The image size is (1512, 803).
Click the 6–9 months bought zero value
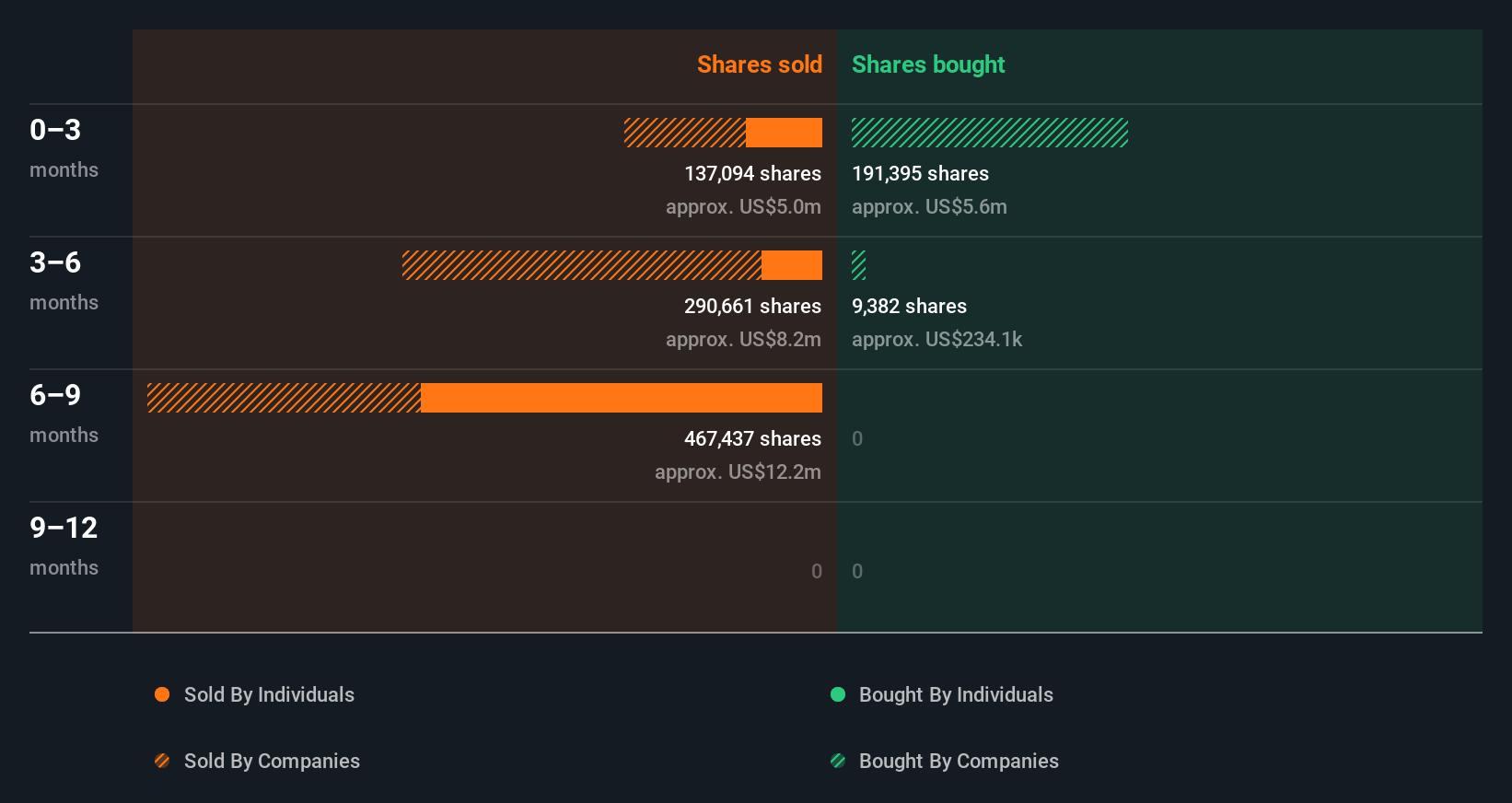pyautogui.click(x=857, y=438)
